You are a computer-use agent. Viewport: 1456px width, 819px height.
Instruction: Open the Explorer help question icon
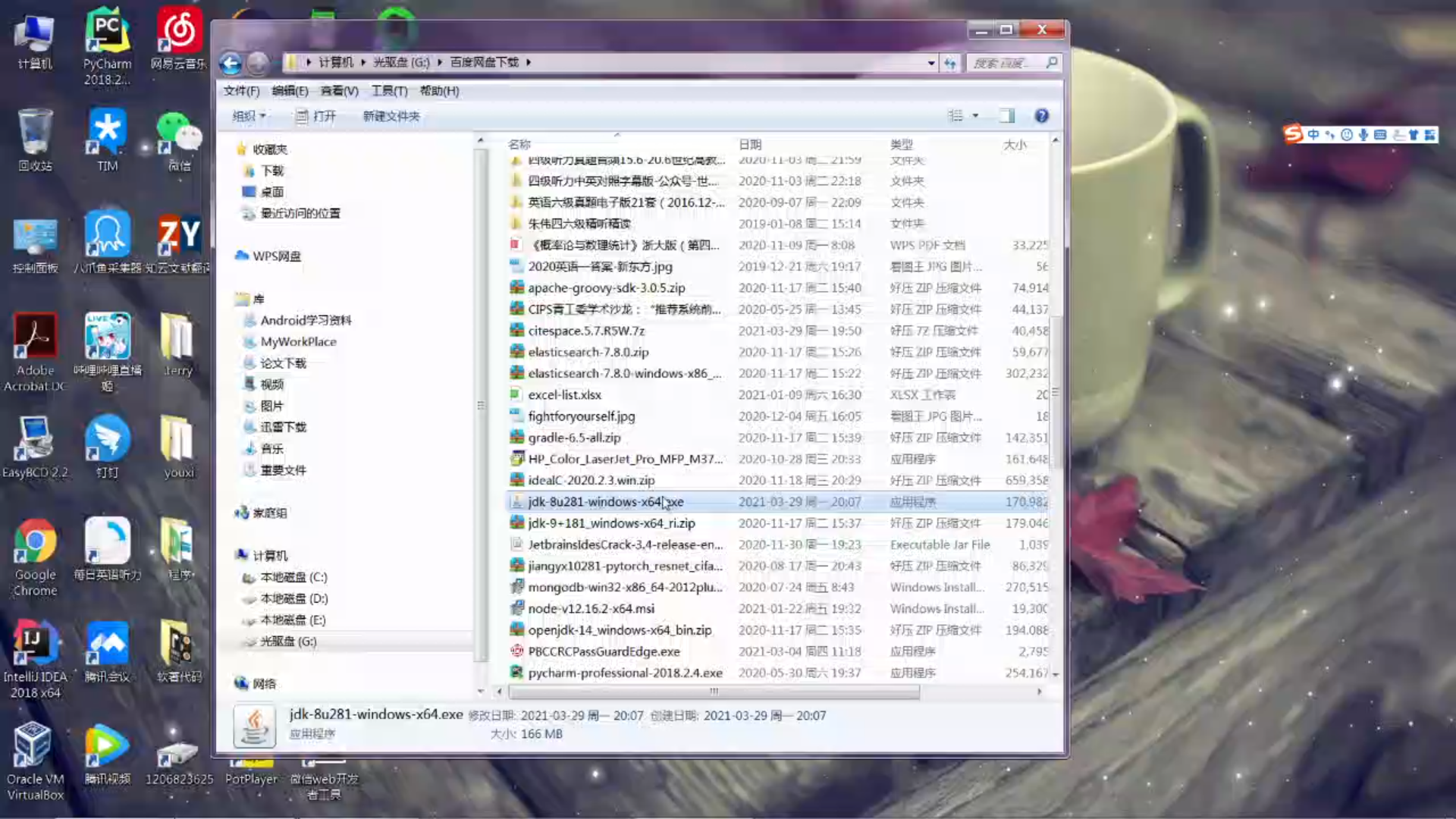click(x=1041, y=116)
